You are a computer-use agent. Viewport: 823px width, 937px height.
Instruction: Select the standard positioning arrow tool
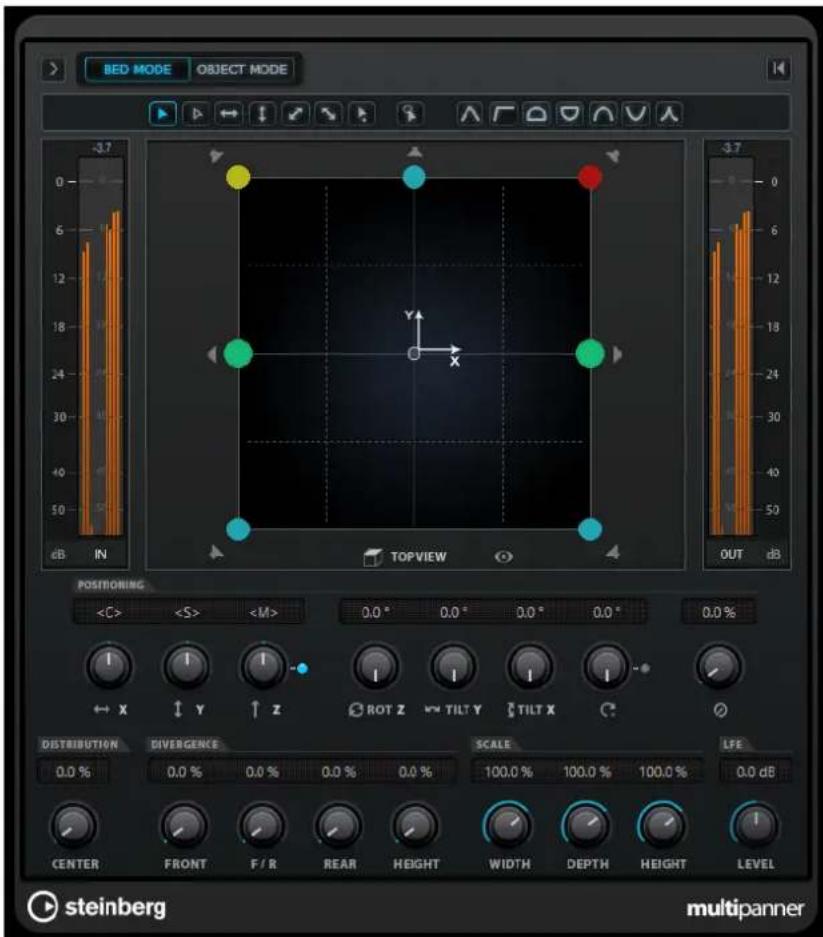point(163,114)
